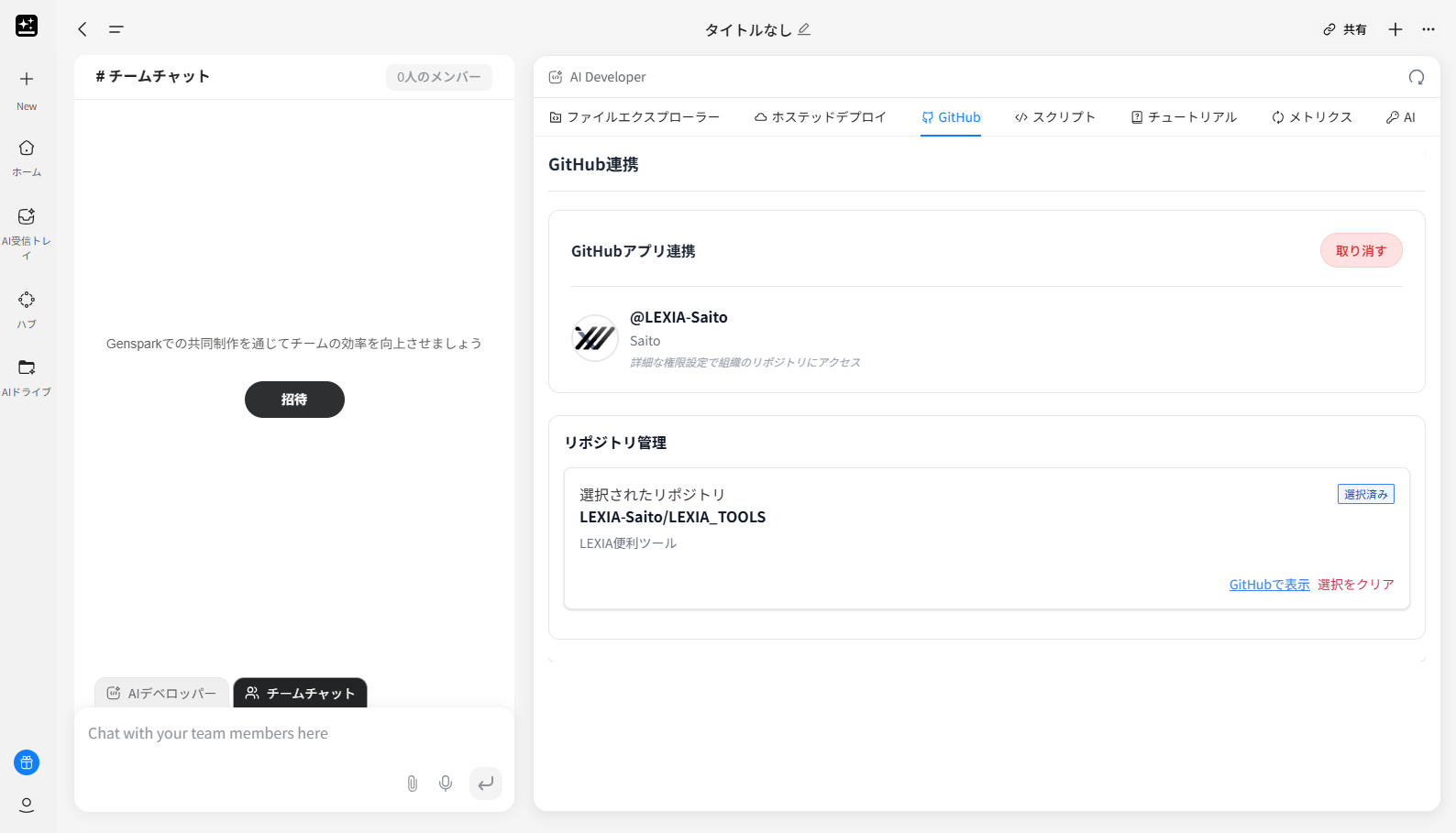Open AIドライブ in the sidebar
Screen dimensions: 1456x833
[27, 378]
